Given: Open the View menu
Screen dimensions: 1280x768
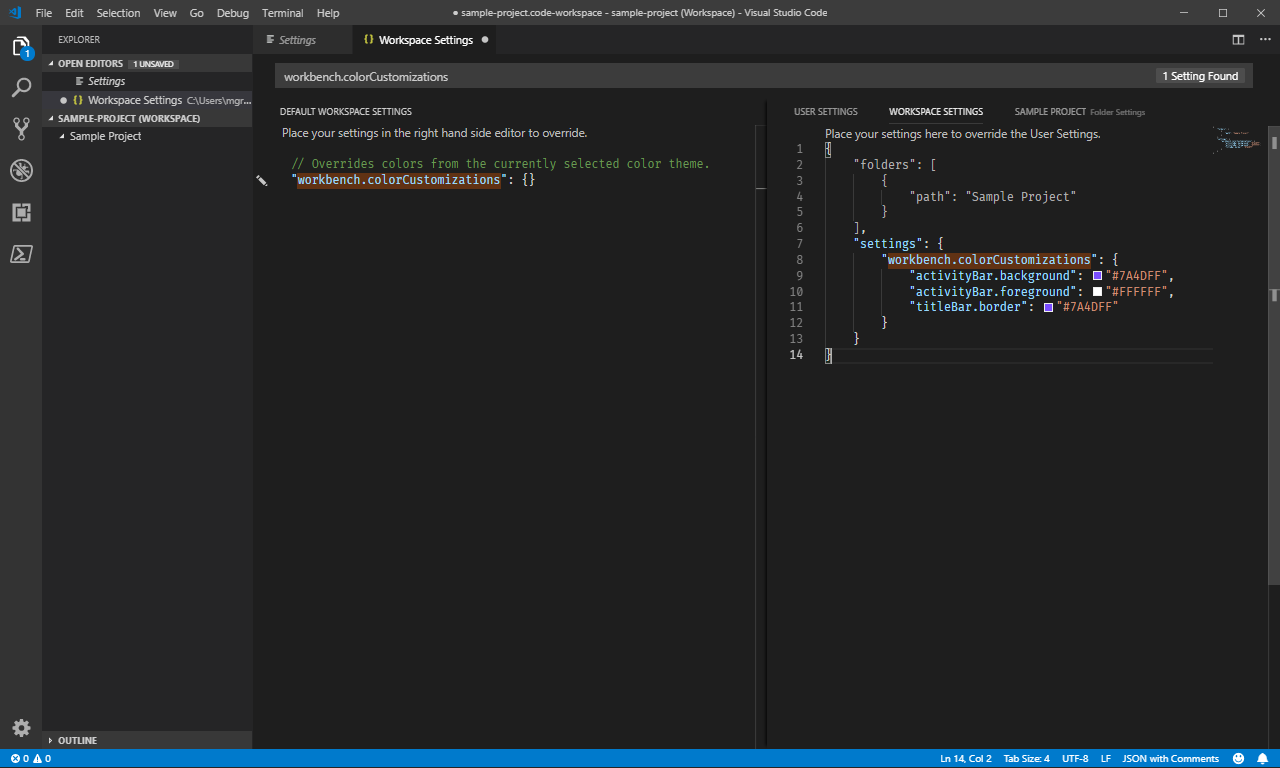Looking at the screenshot, I should 165,13.
